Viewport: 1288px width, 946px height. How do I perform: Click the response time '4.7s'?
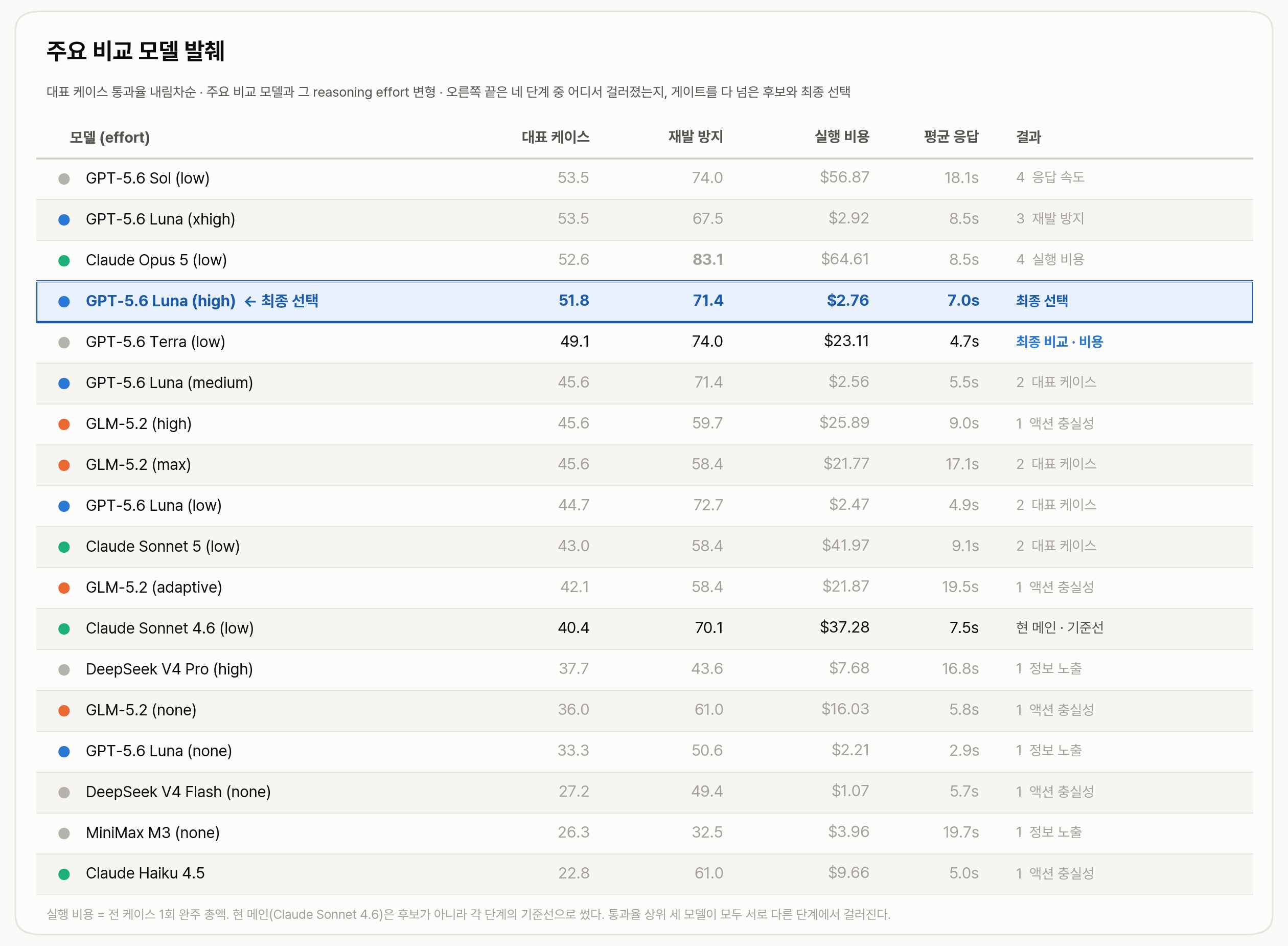click(x=964, y=342)
